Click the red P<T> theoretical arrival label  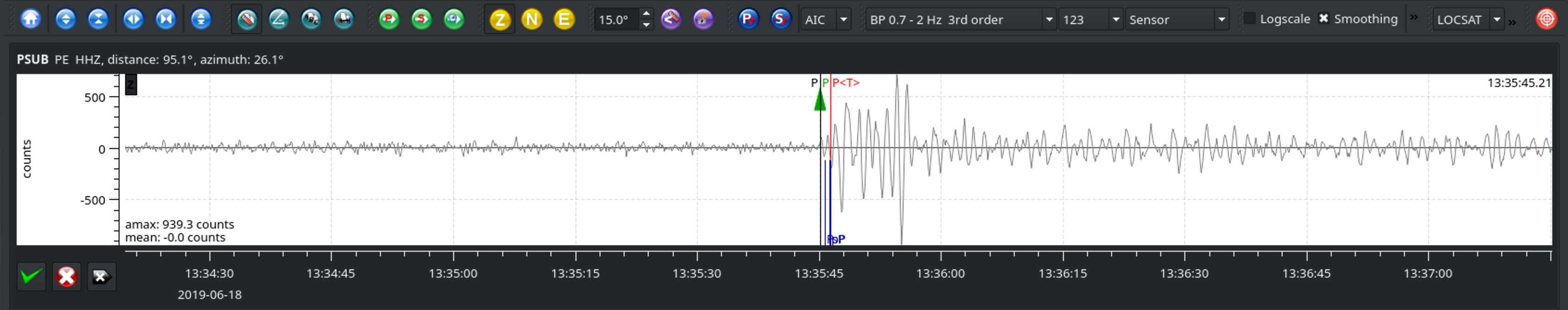pyautogui.click(x=846, y=83)
